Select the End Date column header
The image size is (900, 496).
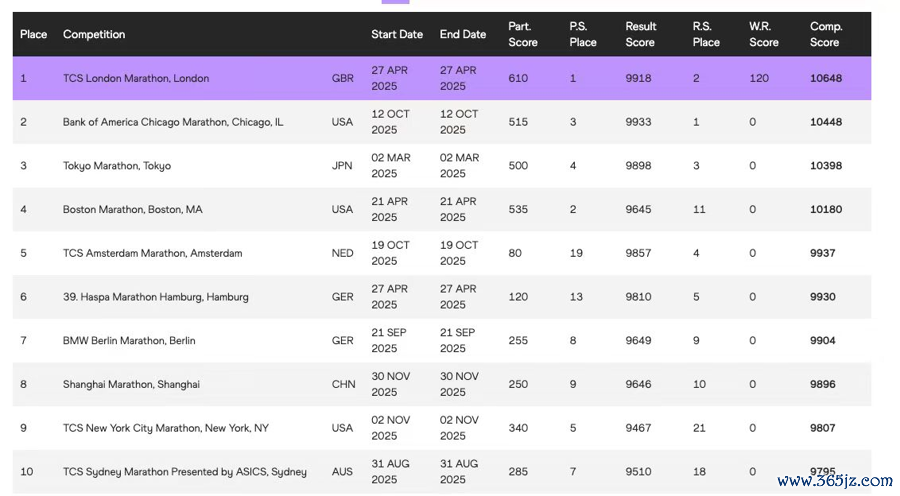[462, 34]
